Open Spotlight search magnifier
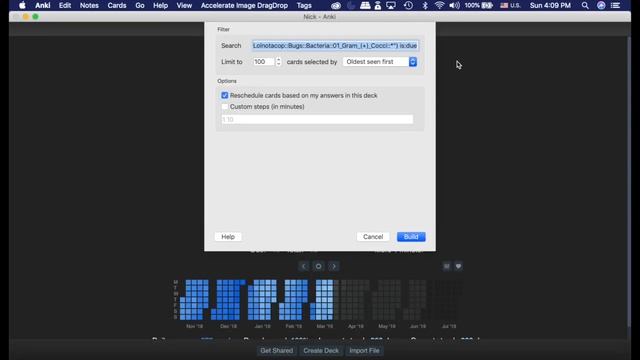The height and width of the screenshot is (360, 640). click(x=585, y=5)
